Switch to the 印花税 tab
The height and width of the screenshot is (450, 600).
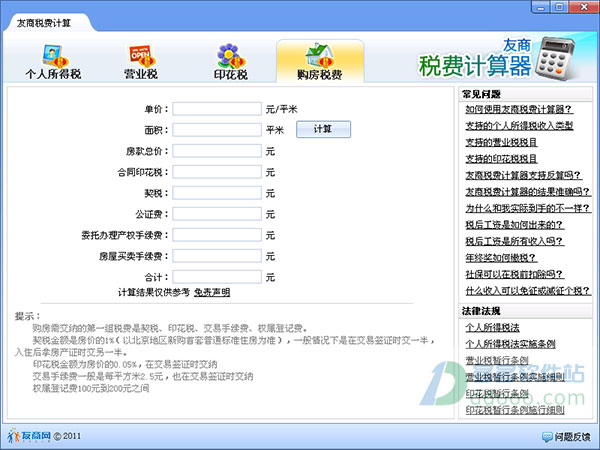click(230, 62)
